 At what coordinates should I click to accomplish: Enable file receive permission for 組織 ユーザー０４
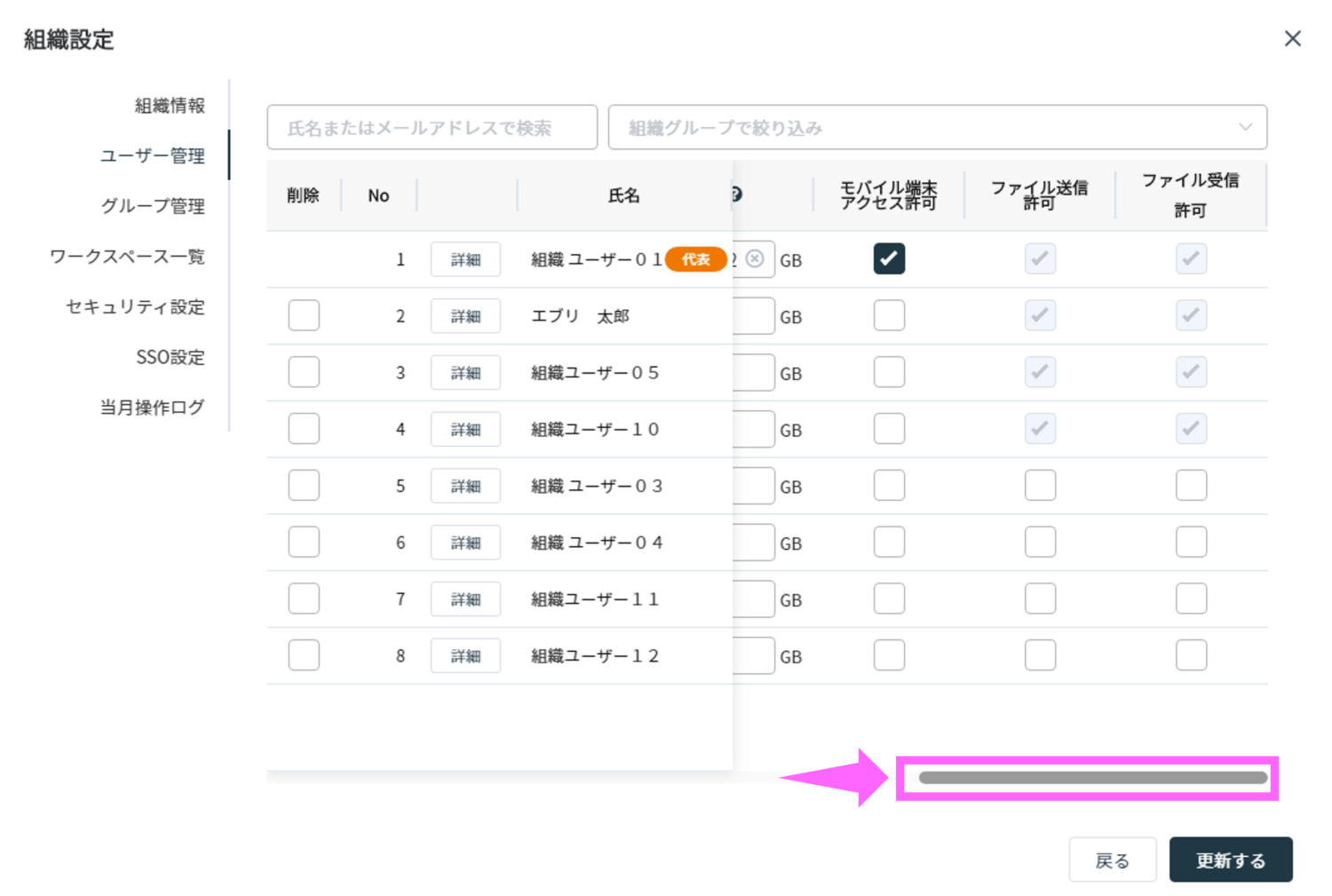coord(1191,543)
